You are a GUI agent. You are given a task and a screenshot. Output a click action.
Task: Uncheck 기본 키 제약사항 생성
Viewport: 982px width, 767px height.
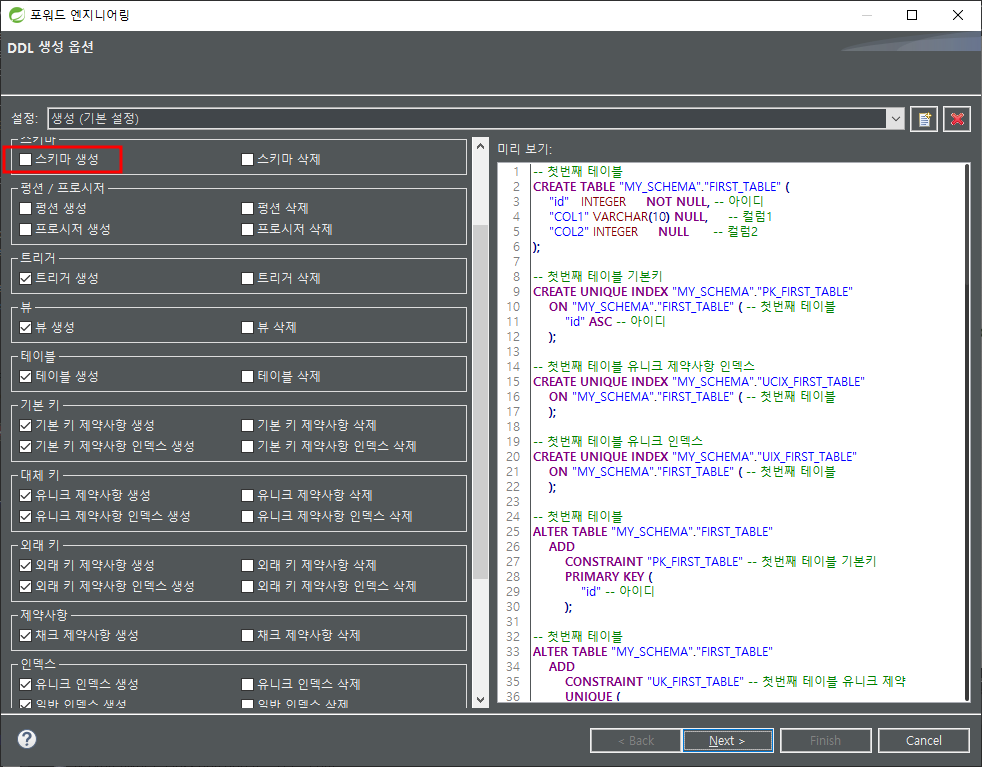26,425
